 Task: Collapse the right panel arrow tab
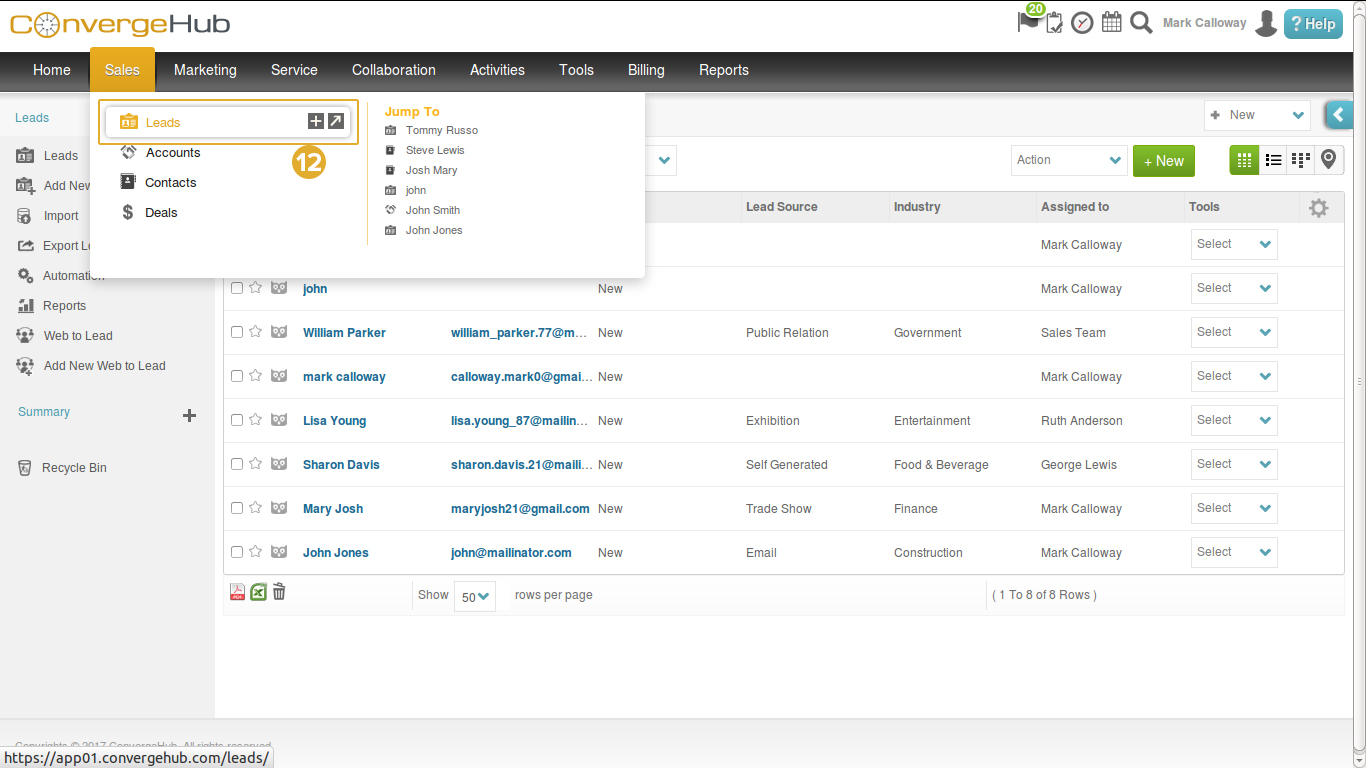pyautogui.click(x=1339, y=115)
